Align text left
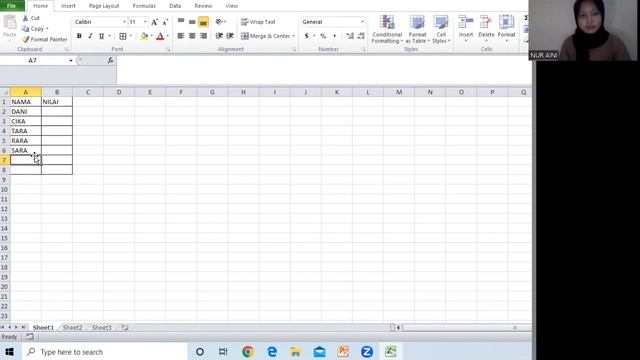 [181, 36]
